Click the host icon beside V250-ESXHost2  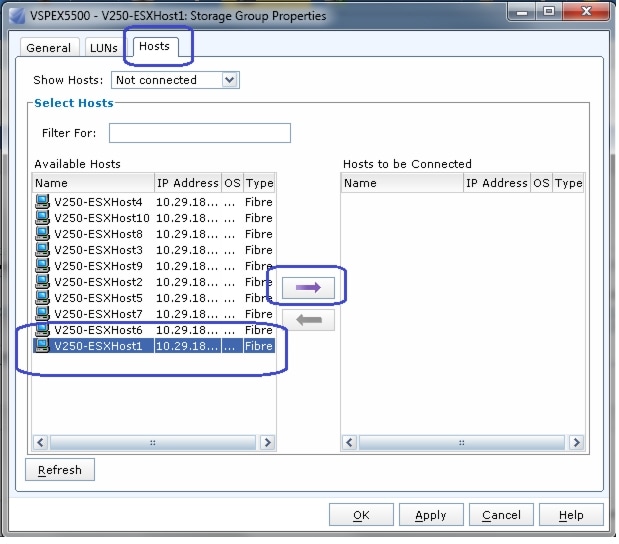tap(42, 281)
